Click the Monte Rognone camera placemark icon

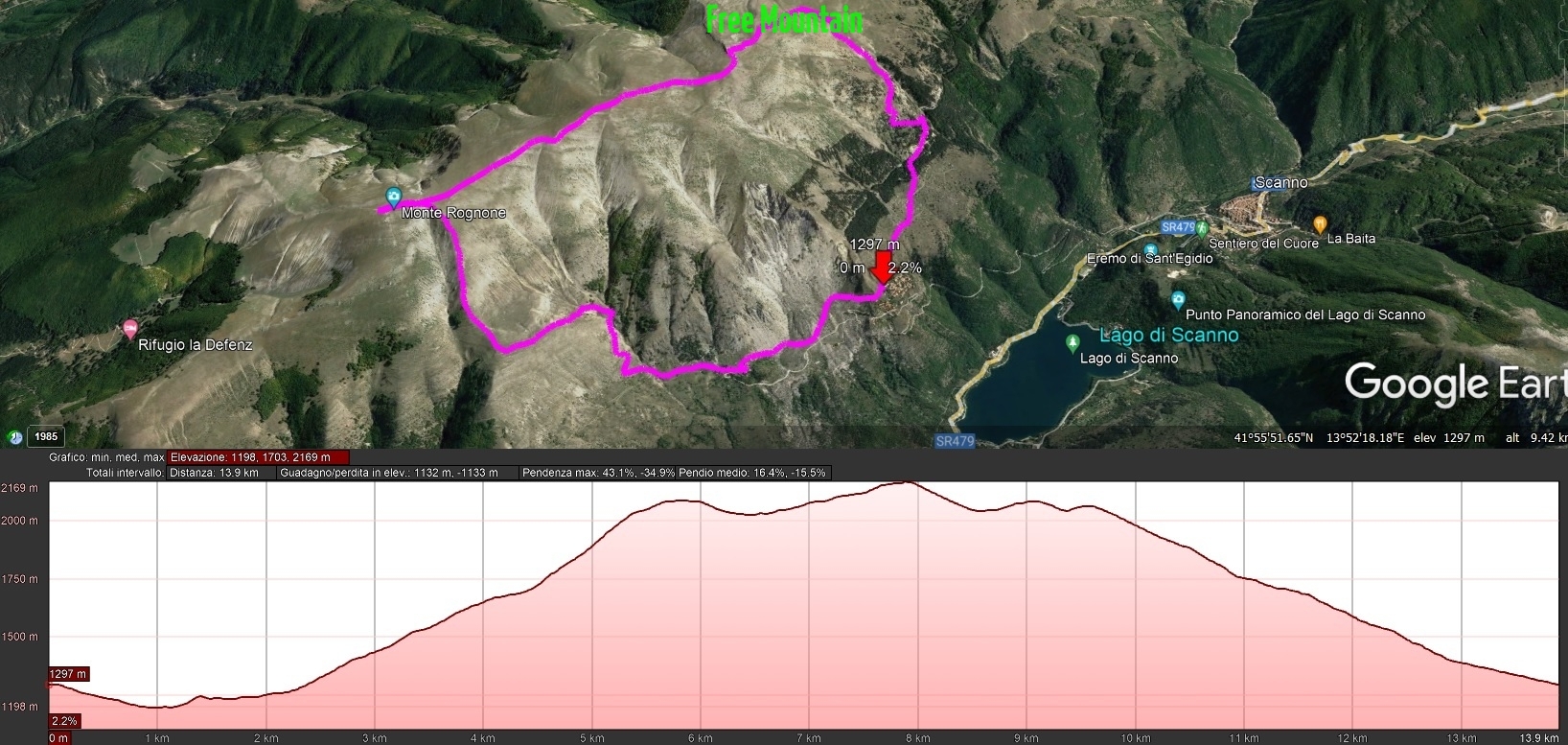393,198
